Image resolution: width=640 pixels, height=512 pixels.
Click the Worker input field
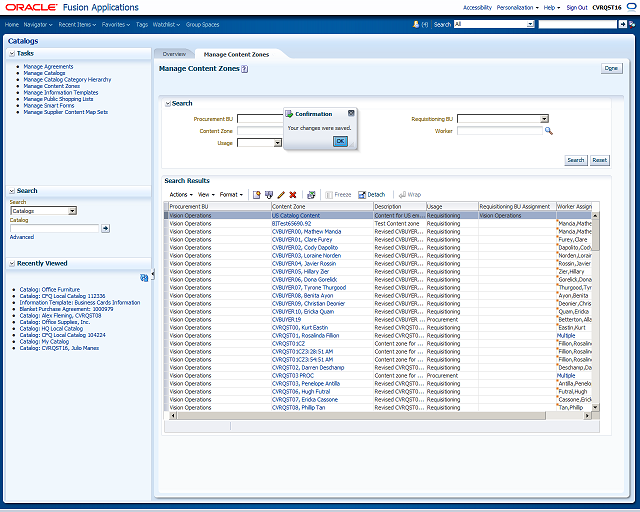pos(500,131)
